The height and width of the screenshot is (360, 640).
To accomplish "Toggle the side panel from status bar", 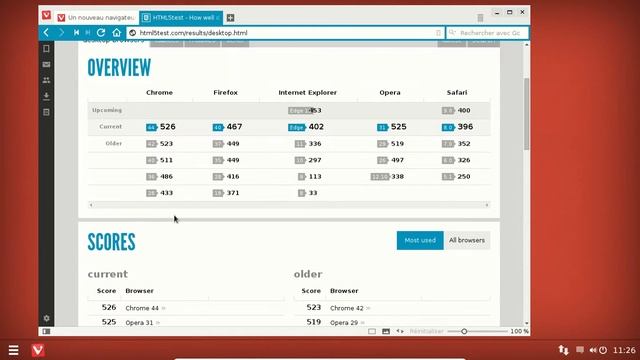I will 46,331.
